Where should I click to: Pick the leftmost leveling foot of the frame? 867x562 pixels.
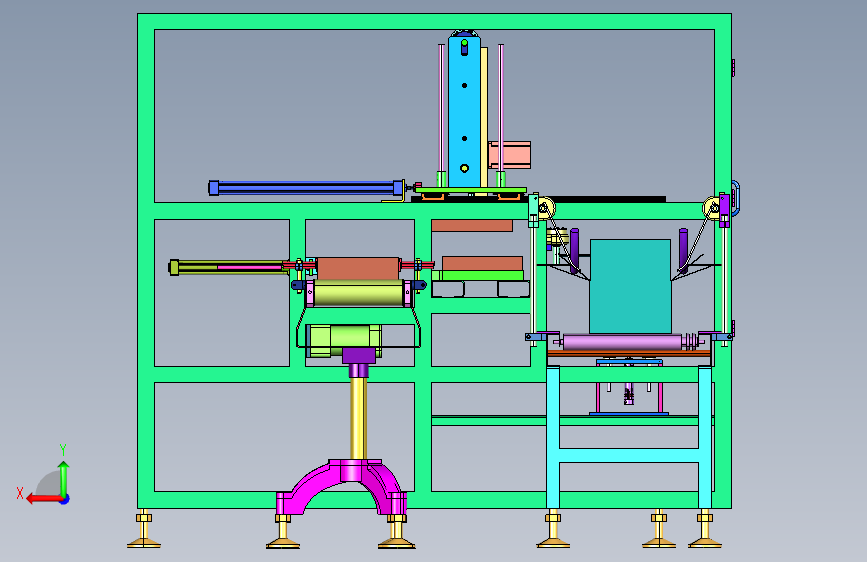(144, 529)
